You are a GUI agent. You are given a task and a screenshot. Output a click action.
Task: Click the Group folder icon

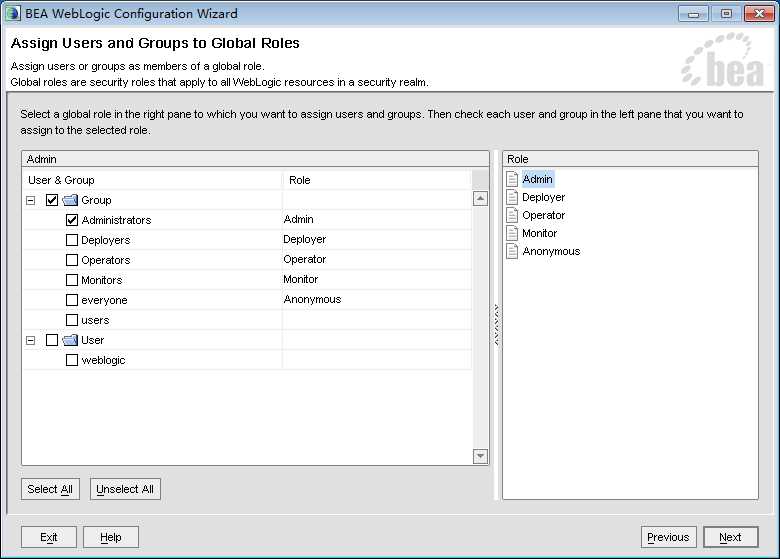pos(70,200)
